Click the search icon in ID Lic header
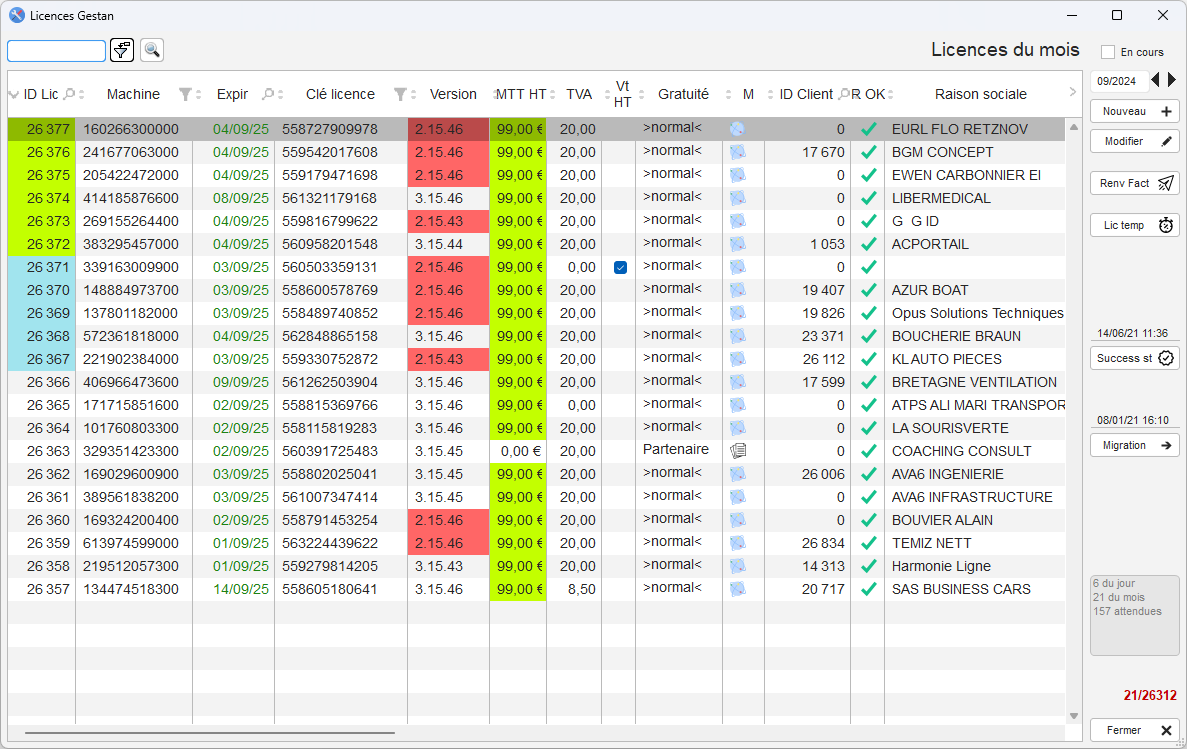The height and width of the screenshot is (749, 1187). [x=69, y=94]
